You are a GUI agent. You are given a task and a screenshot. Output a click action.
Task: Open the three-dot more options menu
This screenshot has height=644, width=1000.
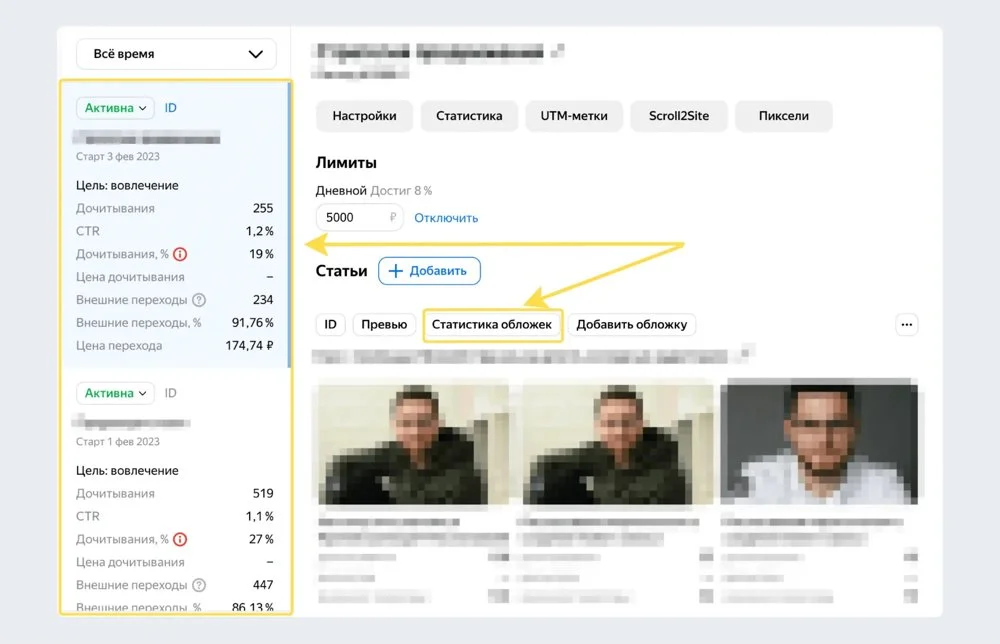[907, 324]
